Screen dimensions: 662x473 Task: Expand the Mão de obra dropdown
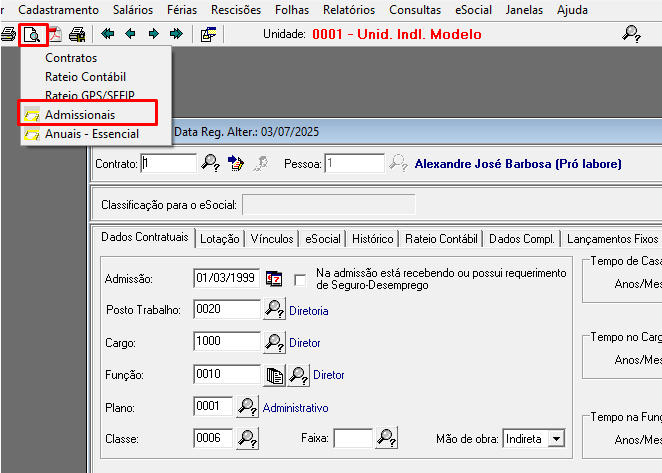pos(557,438)
